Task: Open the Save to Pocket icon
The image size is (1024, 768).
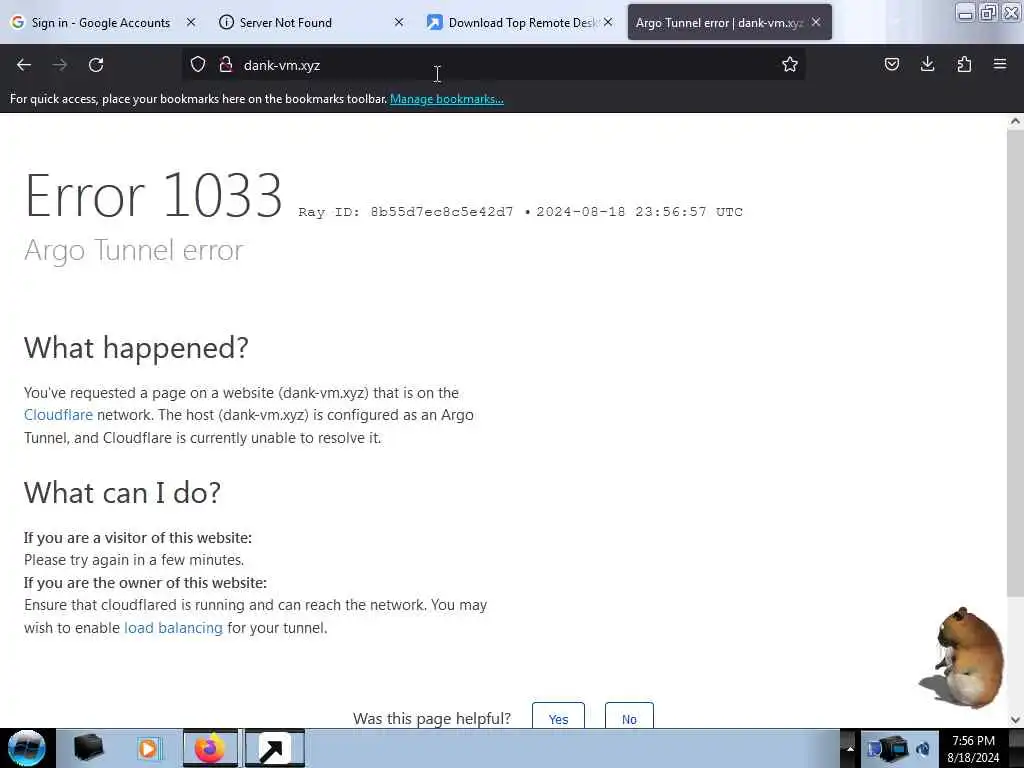Action: (891, 64)
